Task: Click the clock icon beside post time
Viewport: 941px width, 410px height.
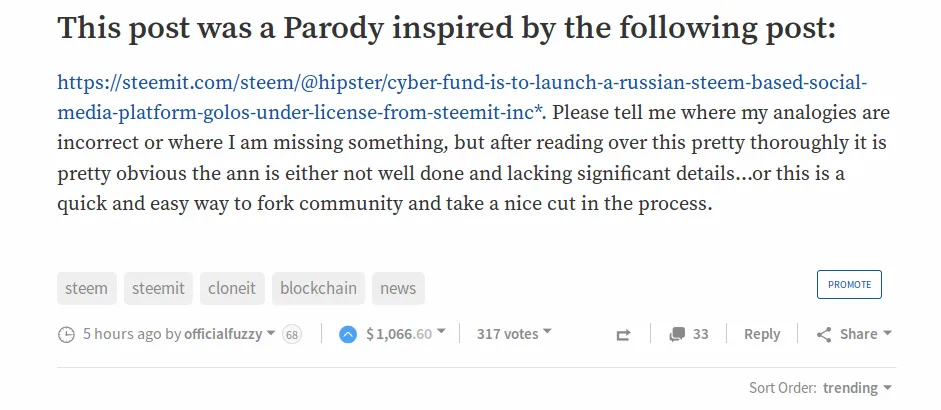Action: click(67, 334)
